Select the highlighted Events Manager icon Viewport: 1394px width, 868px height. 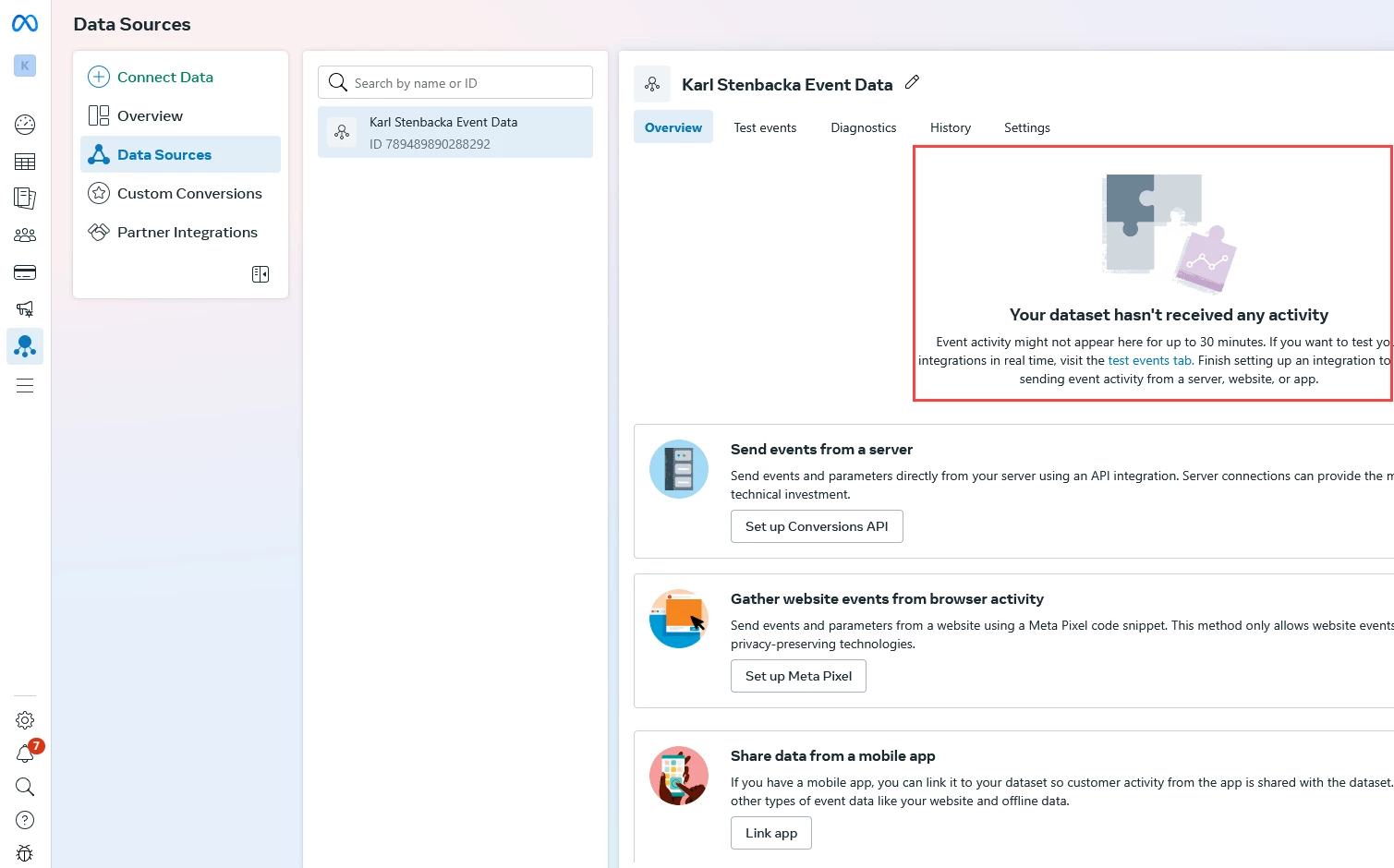(25, 346)
